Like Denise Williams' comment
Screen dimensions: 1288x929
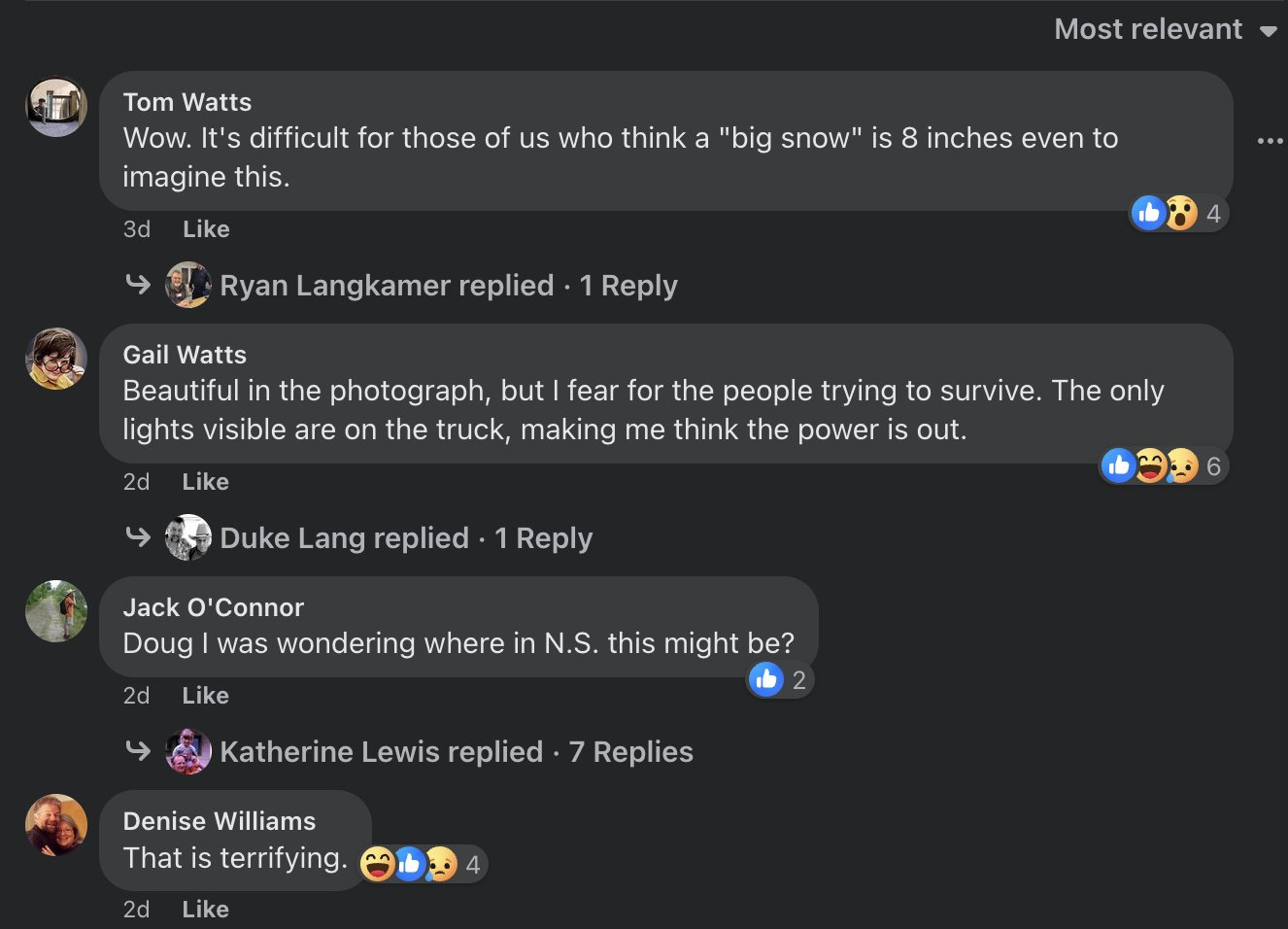point(206,910)
